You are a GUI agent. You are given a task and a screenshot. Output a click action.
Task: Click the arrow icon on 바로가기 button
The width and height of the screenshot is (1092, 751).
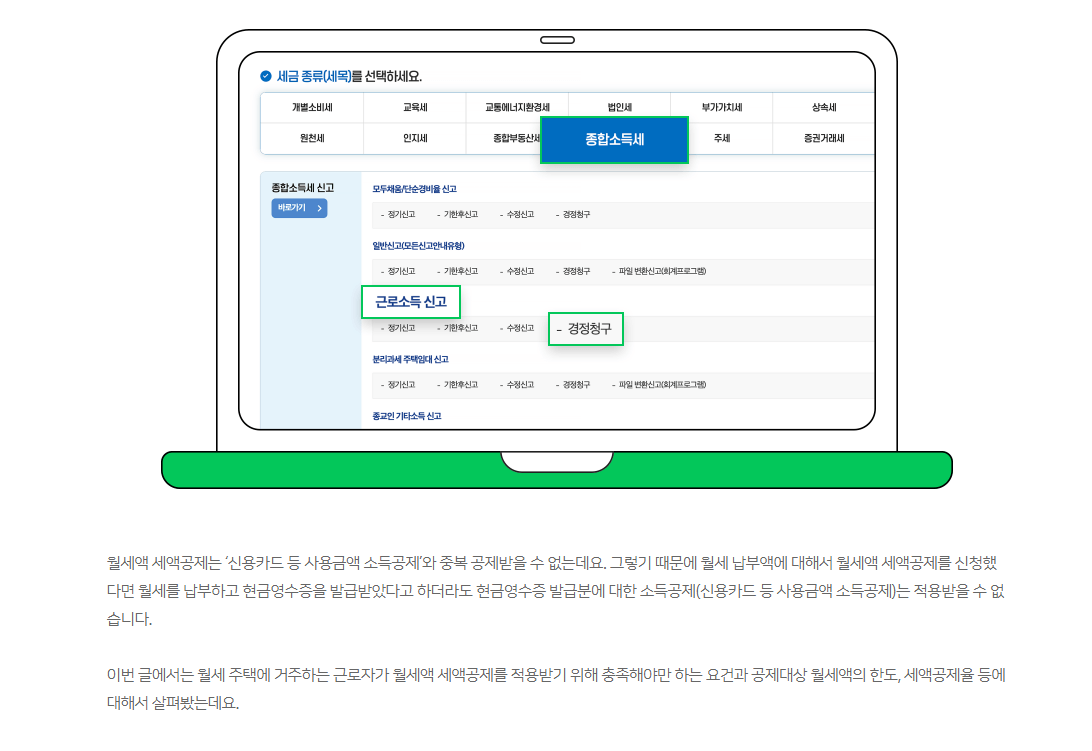(318, 208)
